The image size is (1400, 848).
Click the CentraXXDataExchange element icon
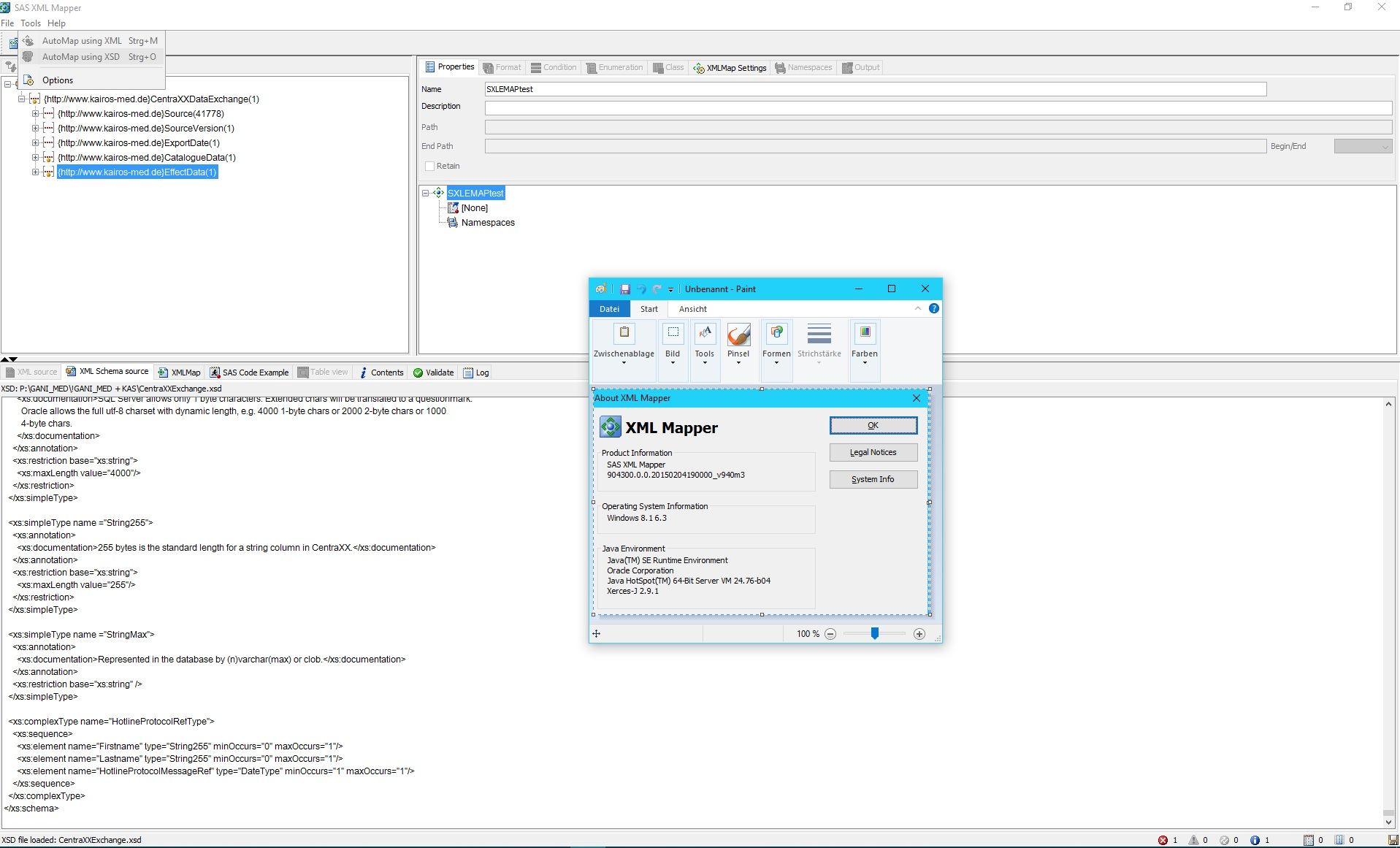pyautogui.click(x=34, y=99)
